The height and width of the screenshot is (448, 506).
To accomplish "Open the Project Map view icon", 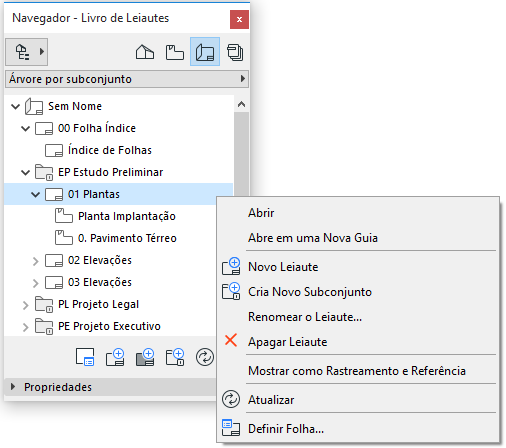I will point(145,52).
